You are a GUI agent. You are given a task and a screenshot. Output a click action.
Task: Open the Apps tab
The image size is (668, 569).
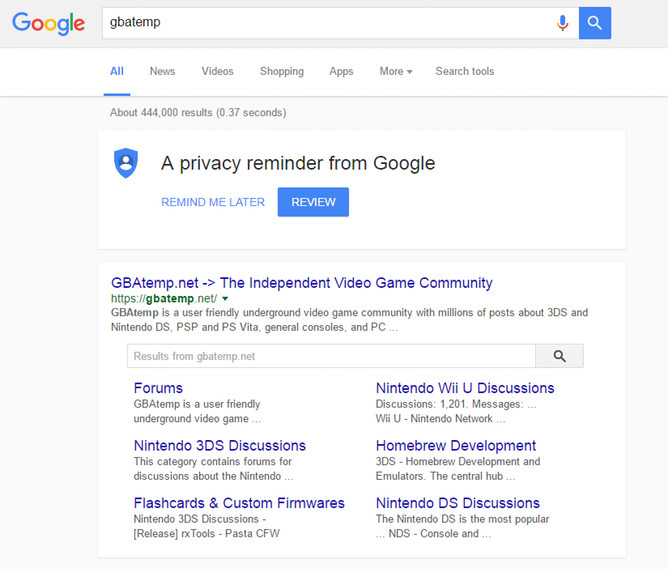click(341, 72)
